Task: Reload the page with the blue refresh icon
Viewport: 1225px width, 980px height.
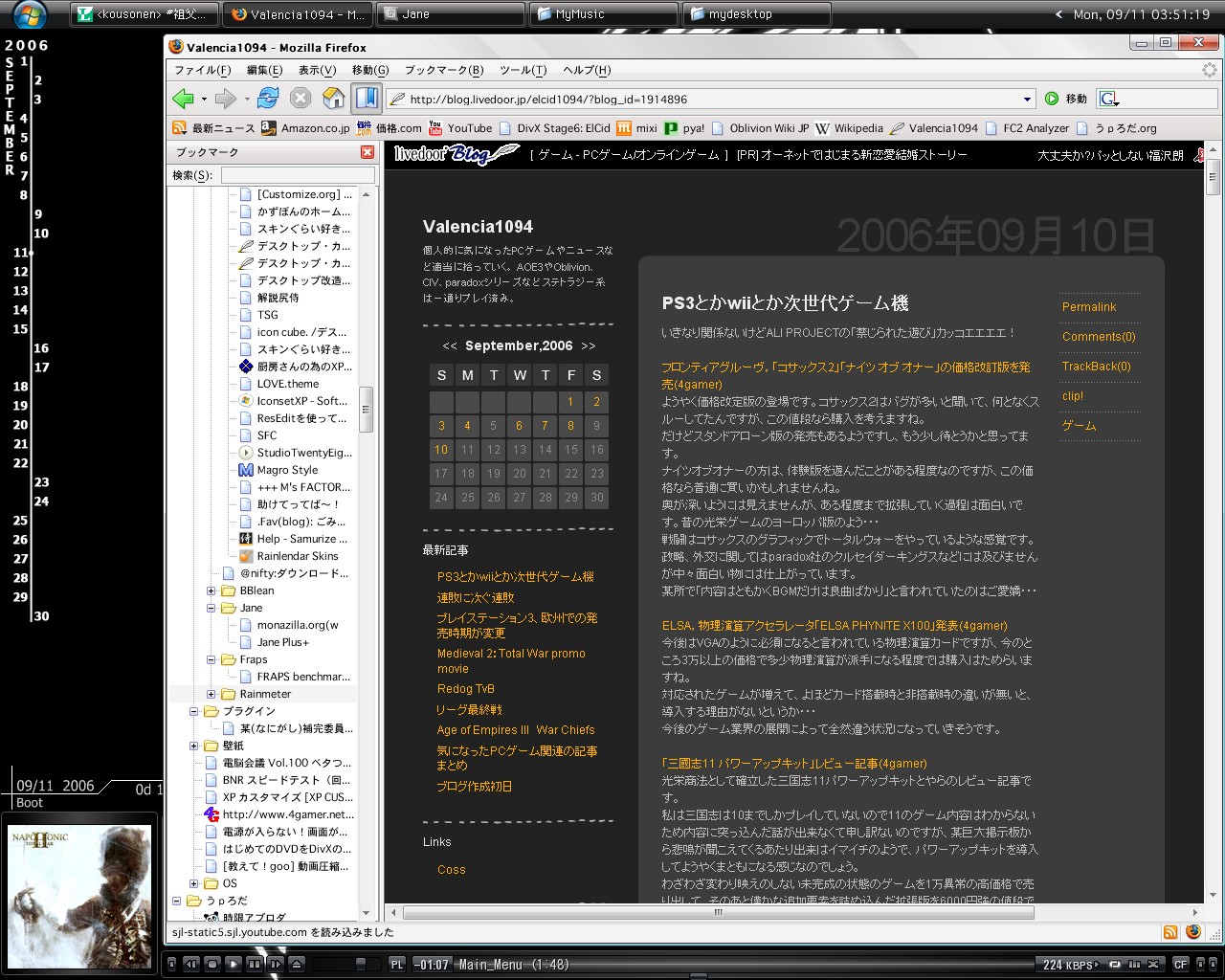Action: pyautogui.click(x=268, y=99)
